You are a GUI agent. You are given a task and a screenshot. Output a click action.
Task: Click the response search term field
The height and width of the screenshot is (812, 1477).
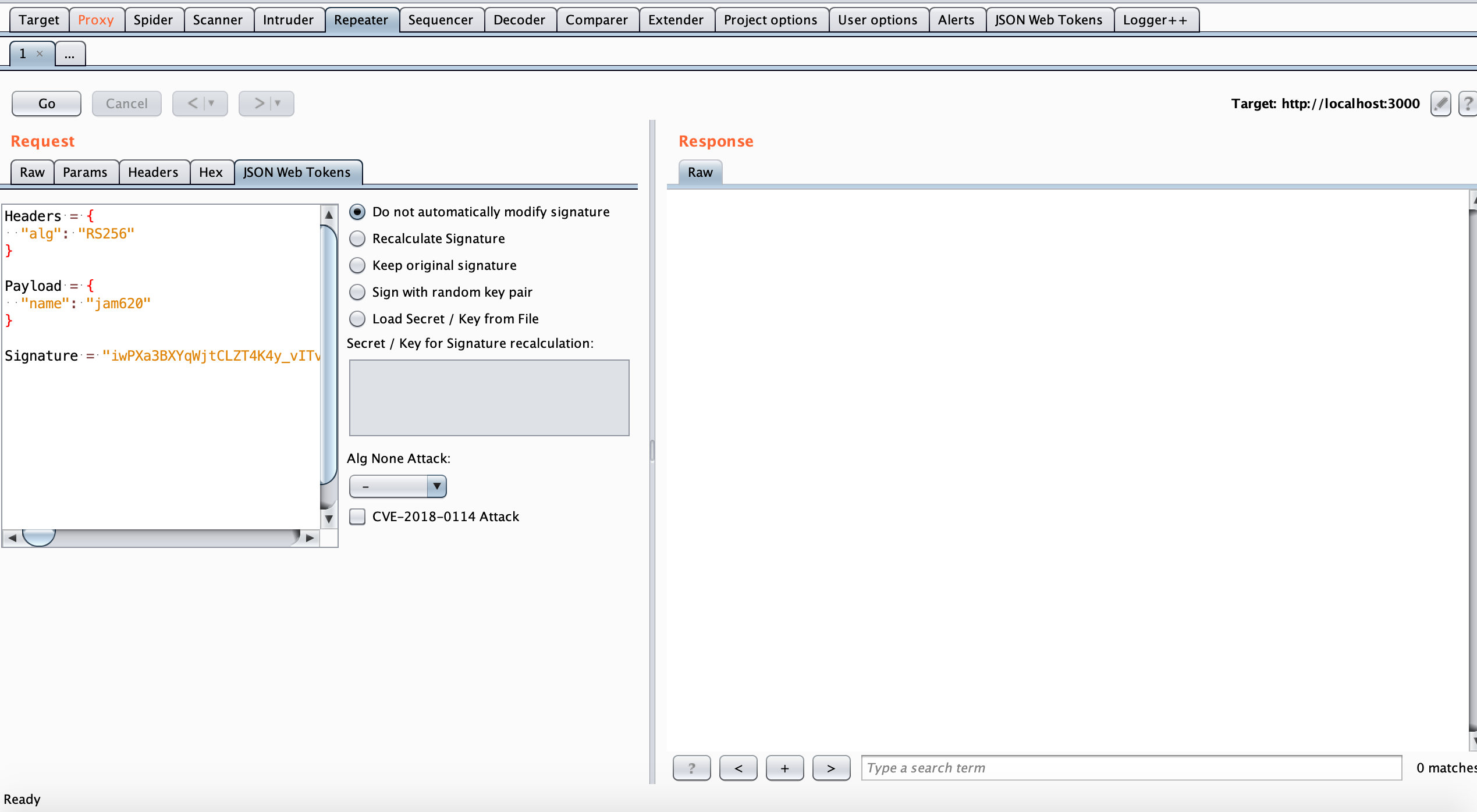(x=1131, y=768)
